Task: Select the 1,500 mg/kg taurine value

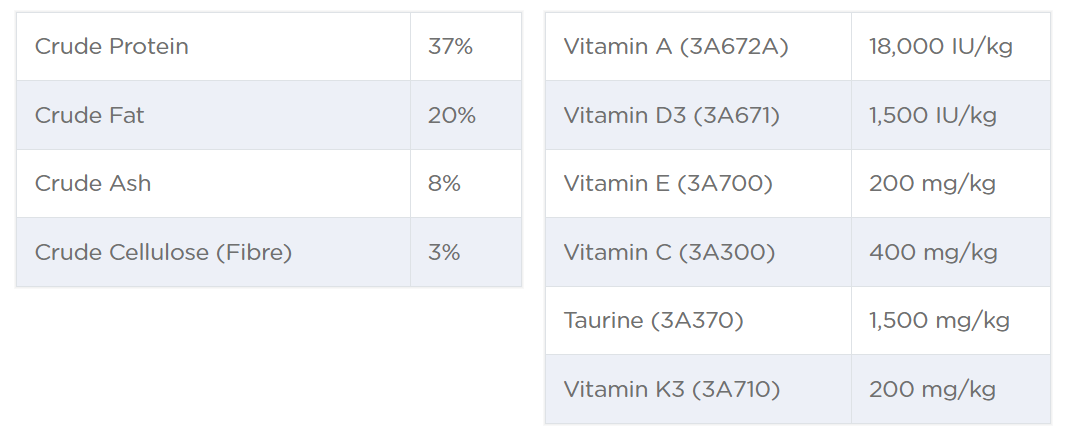Action: [939, 321]
